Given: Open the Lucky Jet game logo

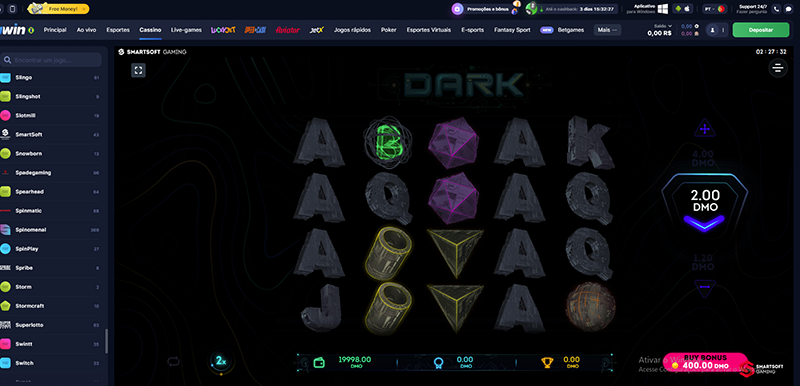Looking at the screenshot, I should [x=223, y=30].
